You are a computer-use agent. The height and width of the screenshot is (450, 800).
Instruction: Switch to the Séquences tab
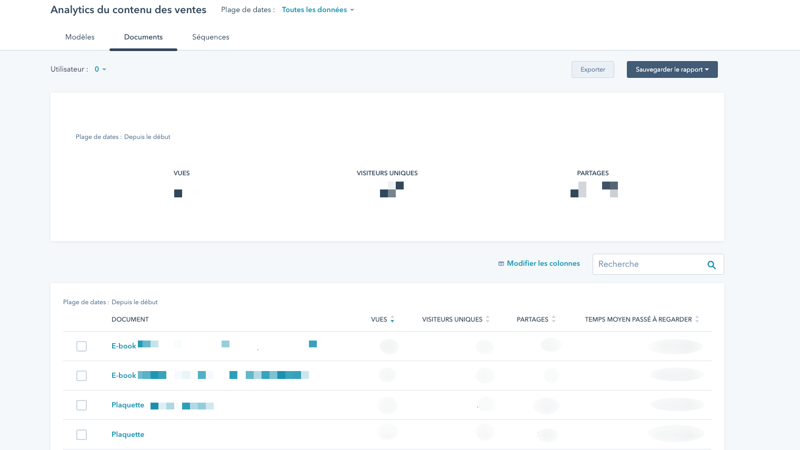click(210, 37)
